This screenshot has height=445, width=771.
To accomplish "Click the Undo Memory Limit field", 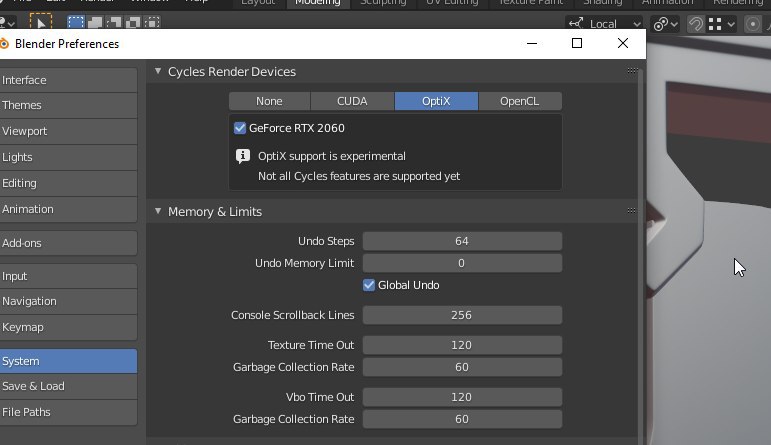I will (462, 263).
